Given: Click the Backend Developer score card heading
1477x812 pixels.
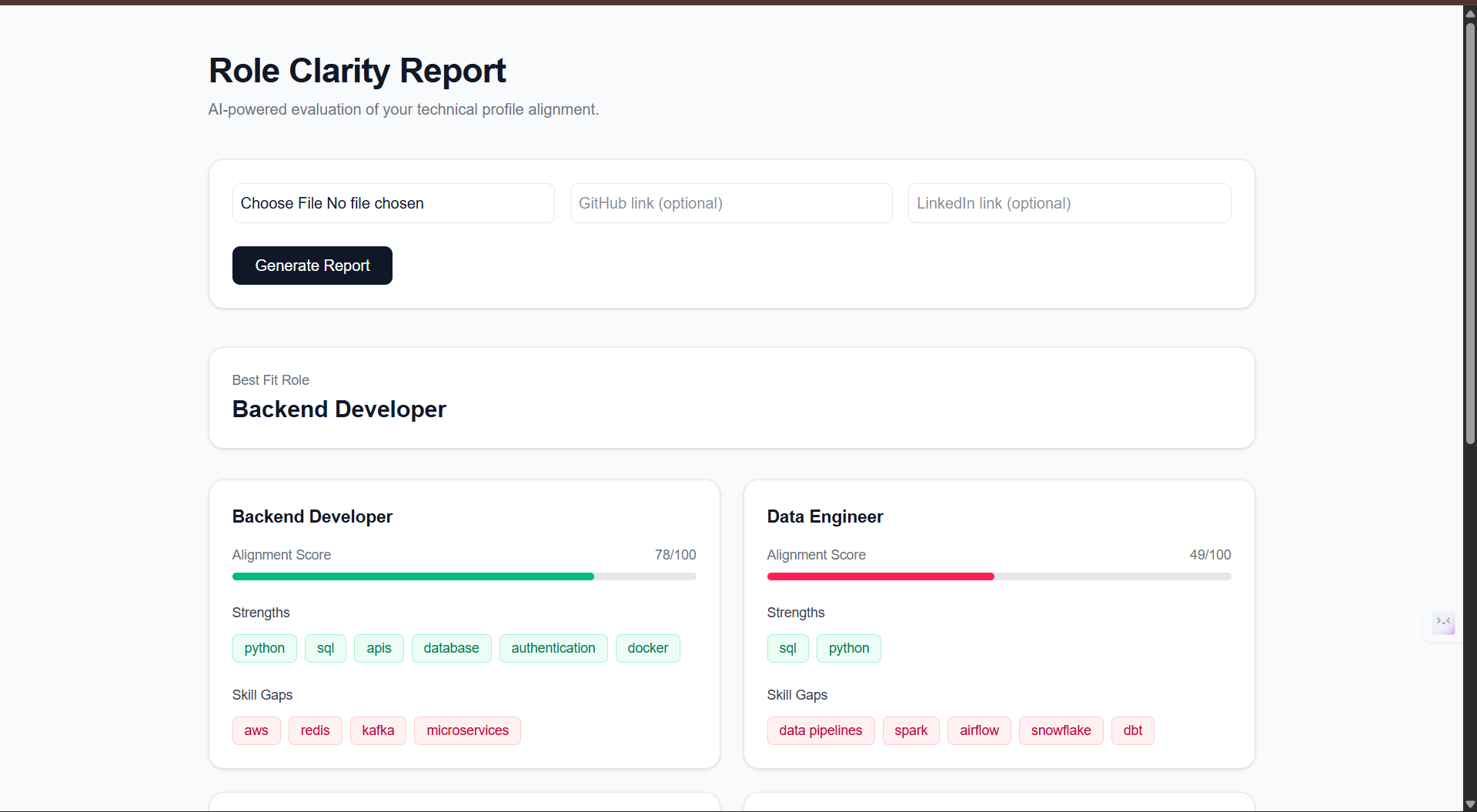Looking at the screenshot, I should 312,516.
